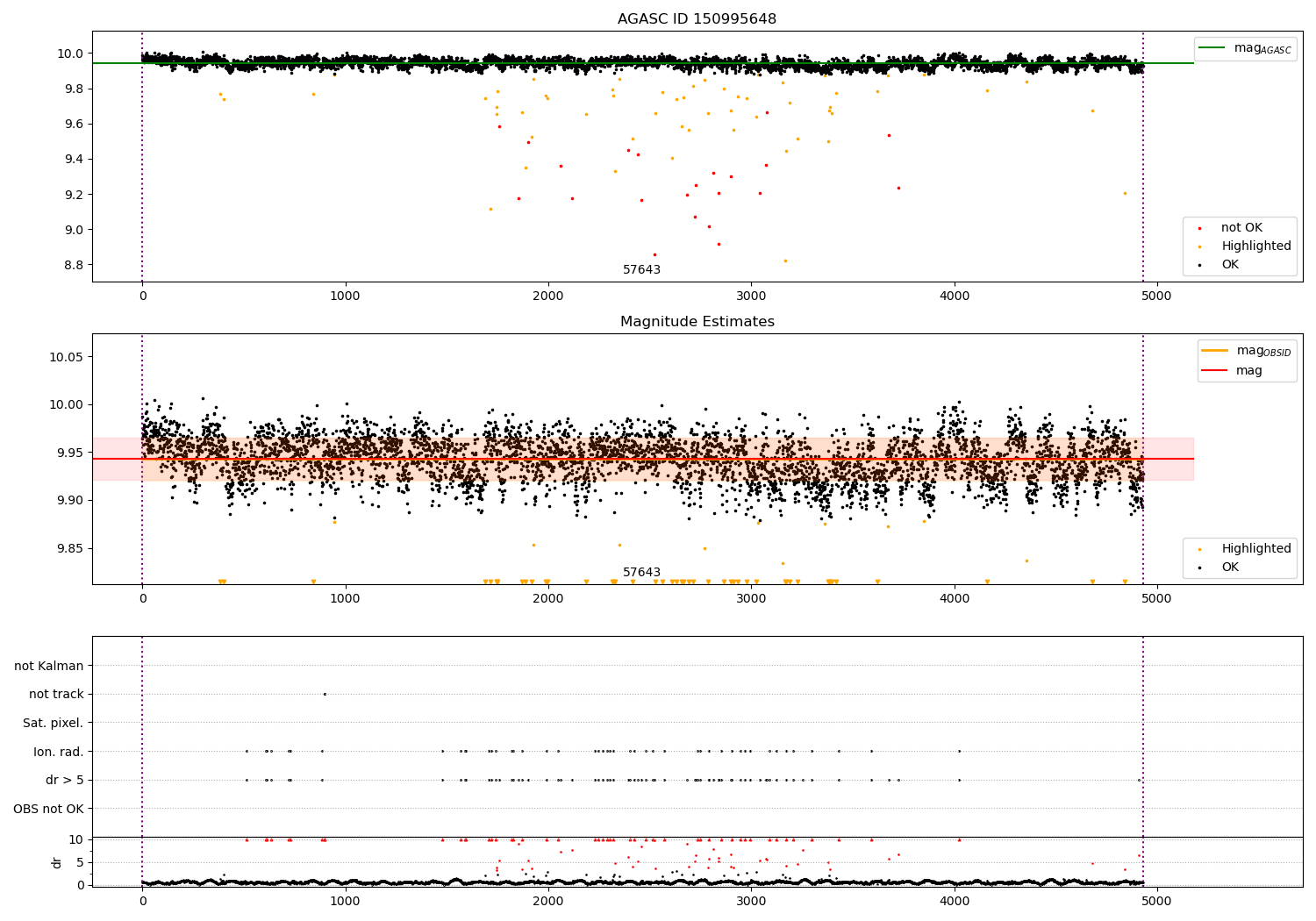Viewport: 1316px width, 921px height.
Task: Click the 'Magnitude Estimates' plot title
Action: pos(697,322)
